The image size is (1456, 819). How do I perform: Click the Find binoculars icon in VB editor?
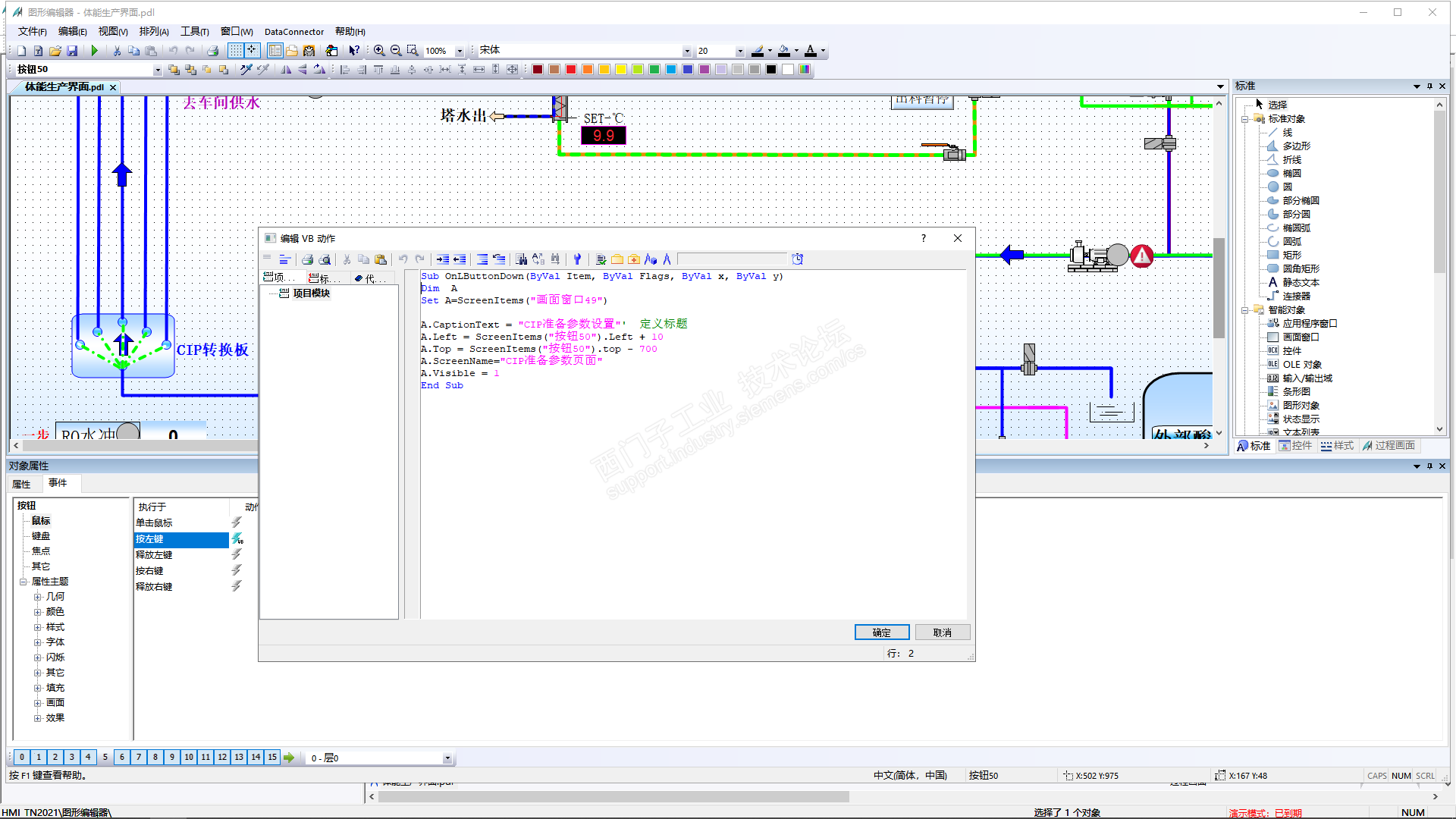pos(521,259)
